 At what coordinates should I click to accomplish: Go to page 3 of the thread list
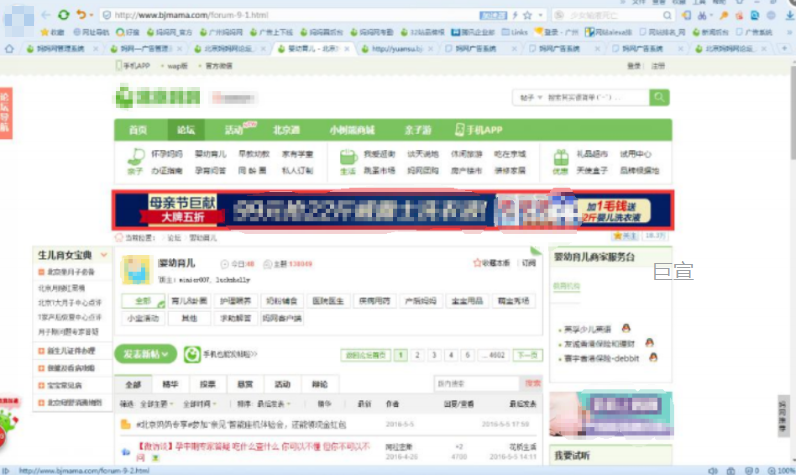point(434,355)
